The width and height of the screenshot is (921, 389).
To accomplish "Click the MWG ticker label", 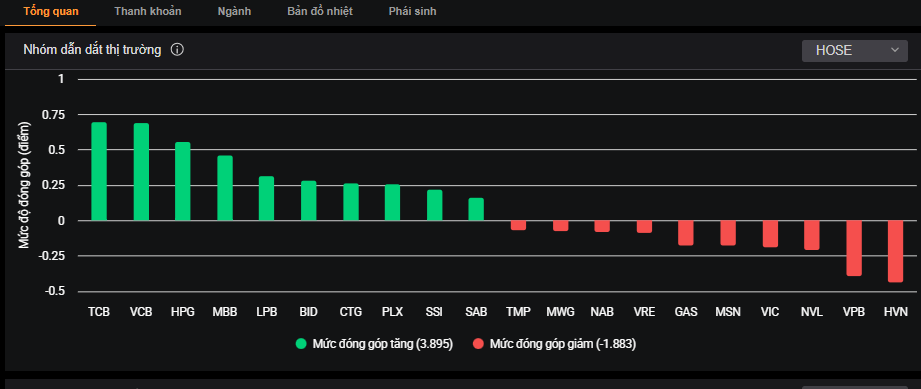I will point(560,312).
